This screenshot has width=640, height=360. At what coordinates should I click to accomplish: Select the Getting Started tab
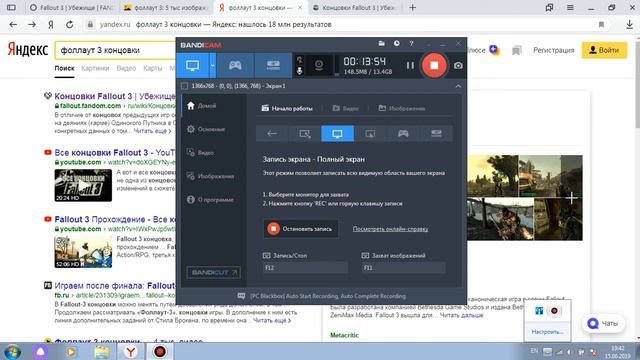pyautogui.click(x=287, y=108)
